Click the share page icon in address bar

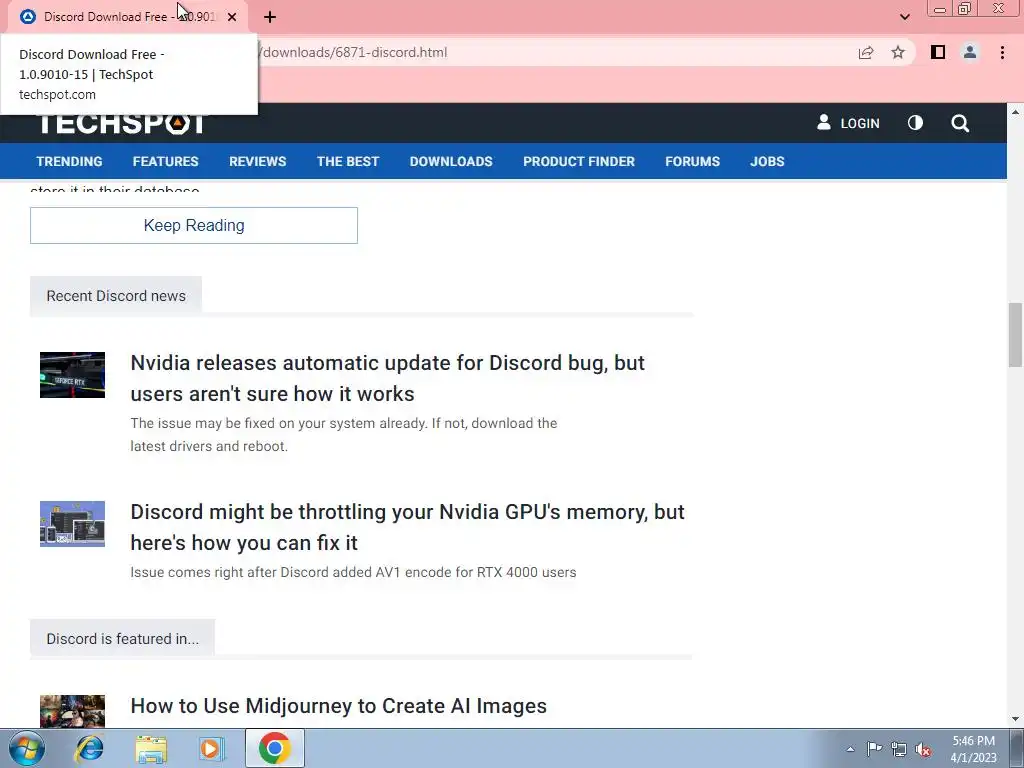866,53
